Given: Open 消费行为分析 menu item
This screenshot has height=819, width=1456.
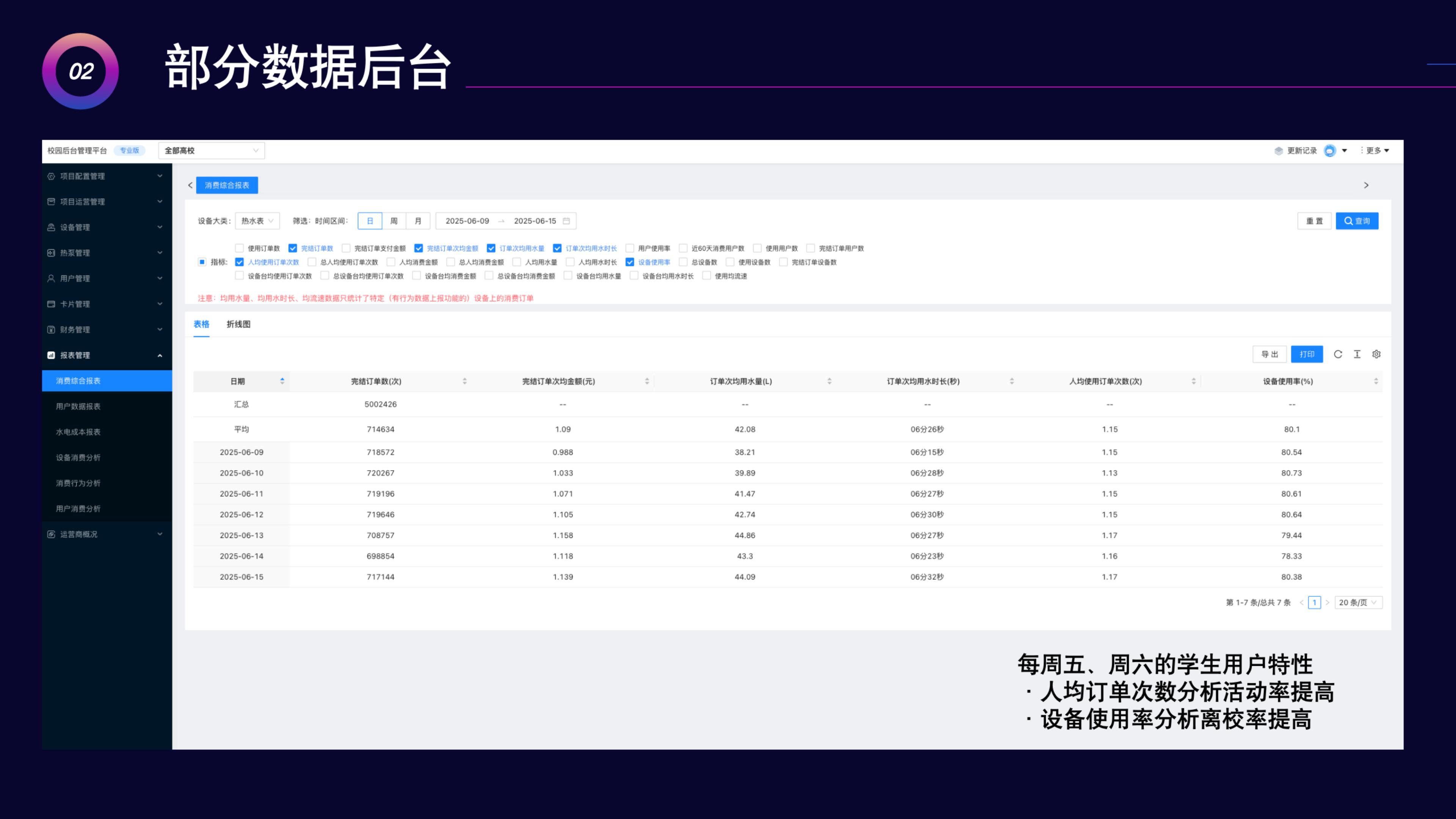Looking at the screenshot, I should [107, 483].
